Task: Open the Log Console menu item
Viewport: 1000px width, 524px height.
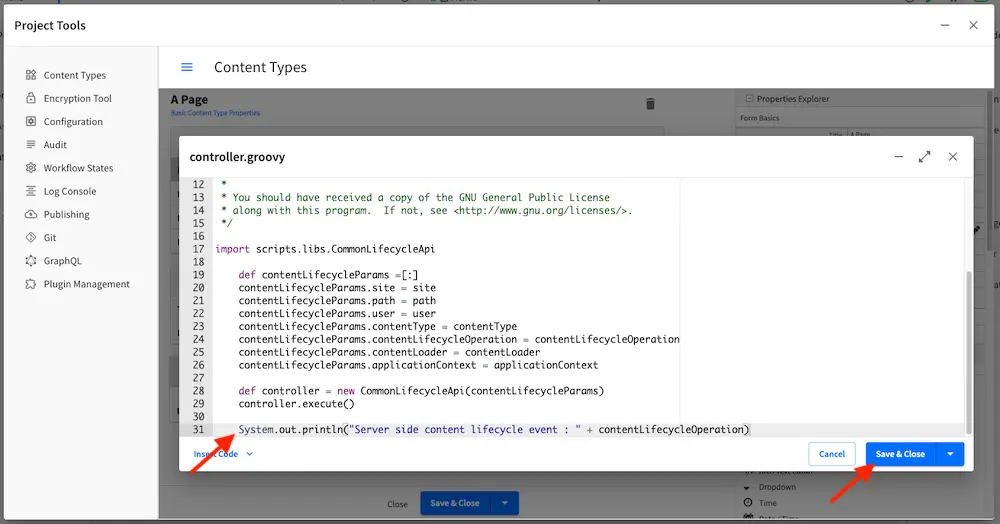Action: coord(70,191)
